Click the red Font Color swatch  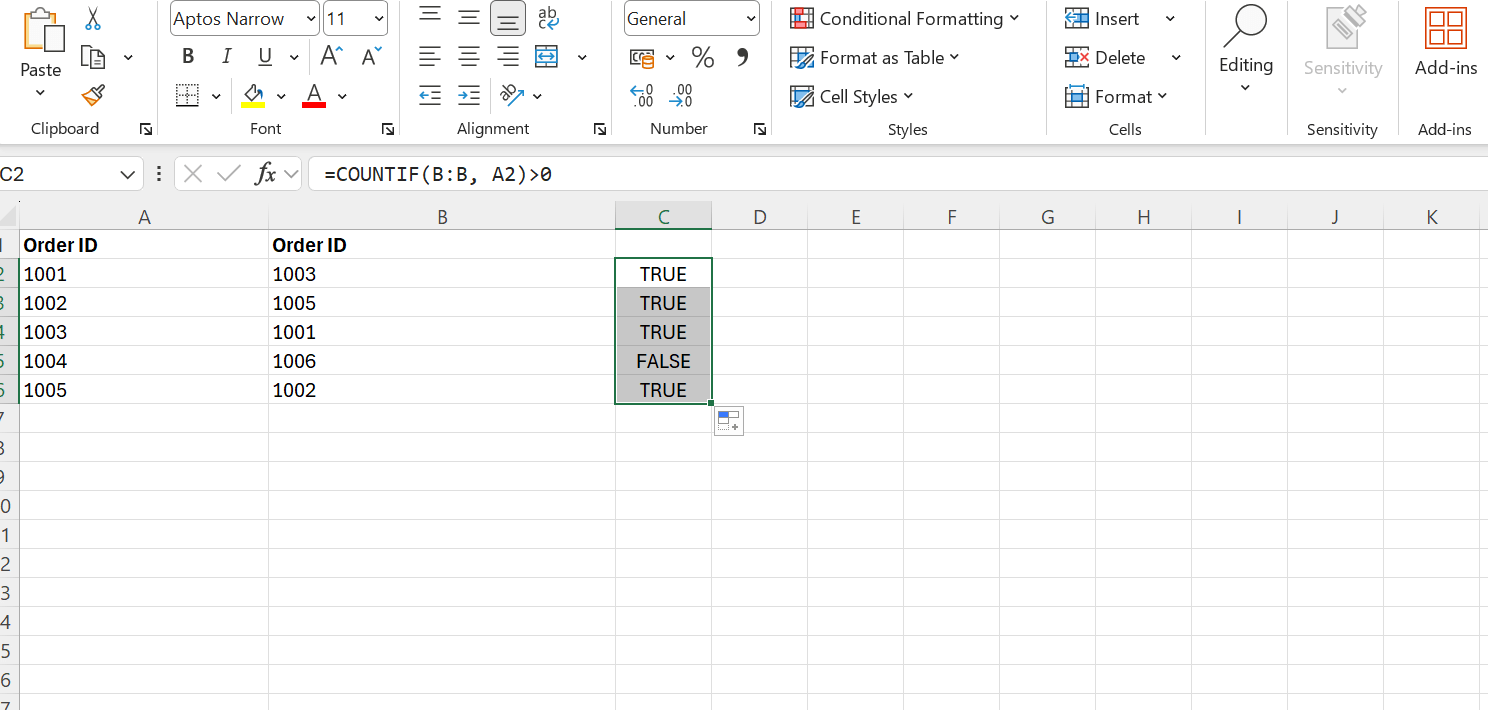(314, 95)
